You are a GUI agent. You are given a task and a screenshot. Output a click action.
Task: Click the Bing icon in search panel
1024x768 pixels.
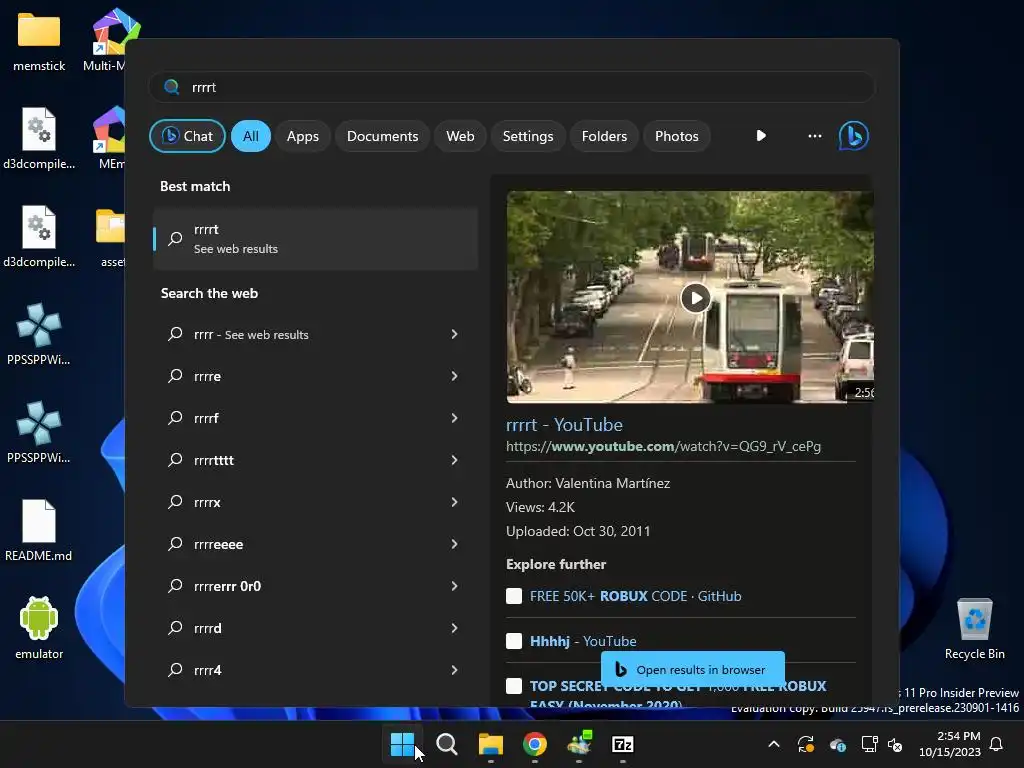[x=853, y=136]
